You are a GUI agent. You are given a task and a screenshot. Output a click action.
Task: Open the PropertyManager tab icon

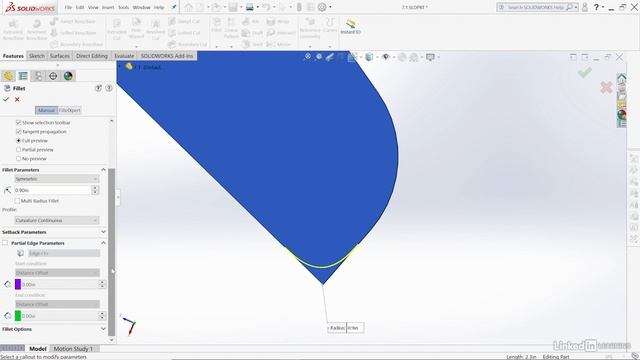coord(23,76)
